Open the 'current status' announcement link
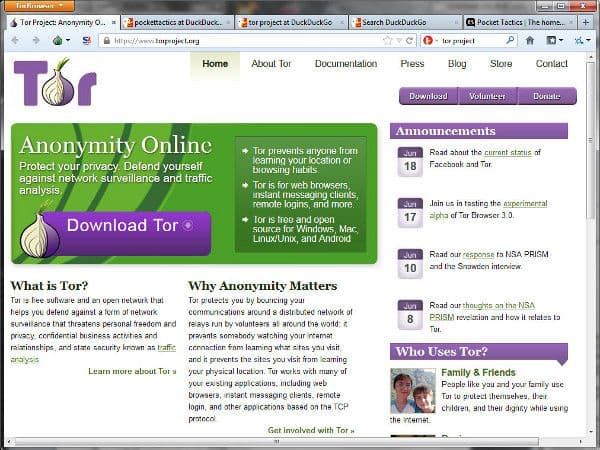Image resolution: width=600 pixels, height=450 pixels. point(508,153)
